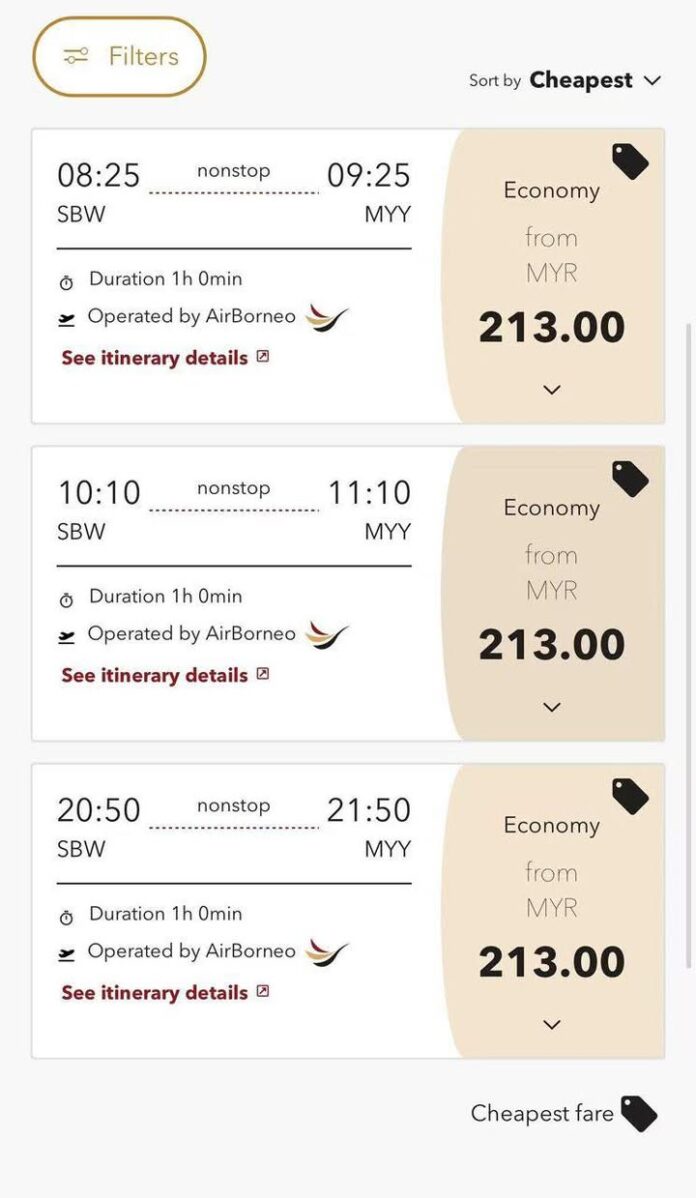Expand Economy fare for 08:25 flight
Image resolution: width=696 pixels, height=1198 pixels.
[x=552, y=389]
